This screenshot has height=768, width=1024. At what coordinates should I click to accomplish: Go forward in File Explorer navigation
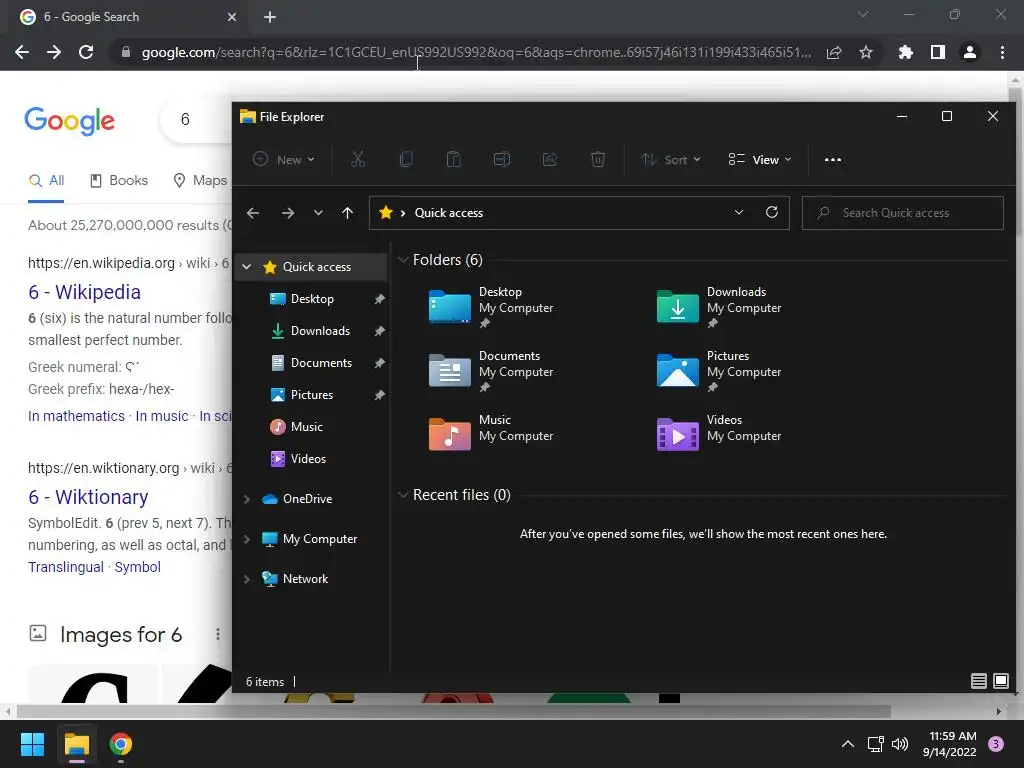click(x=287, y=213)
